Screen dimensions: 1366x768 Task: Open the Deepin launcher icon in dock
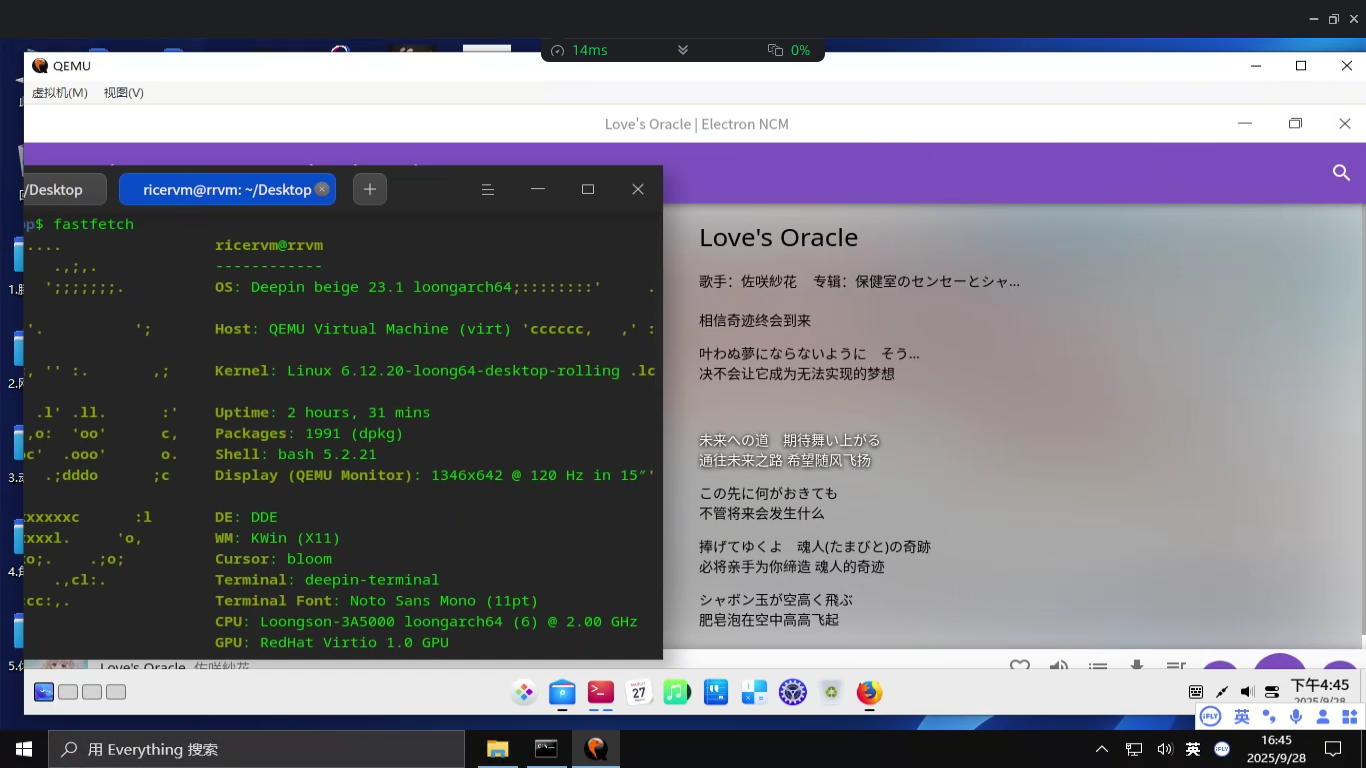(524, 692)
